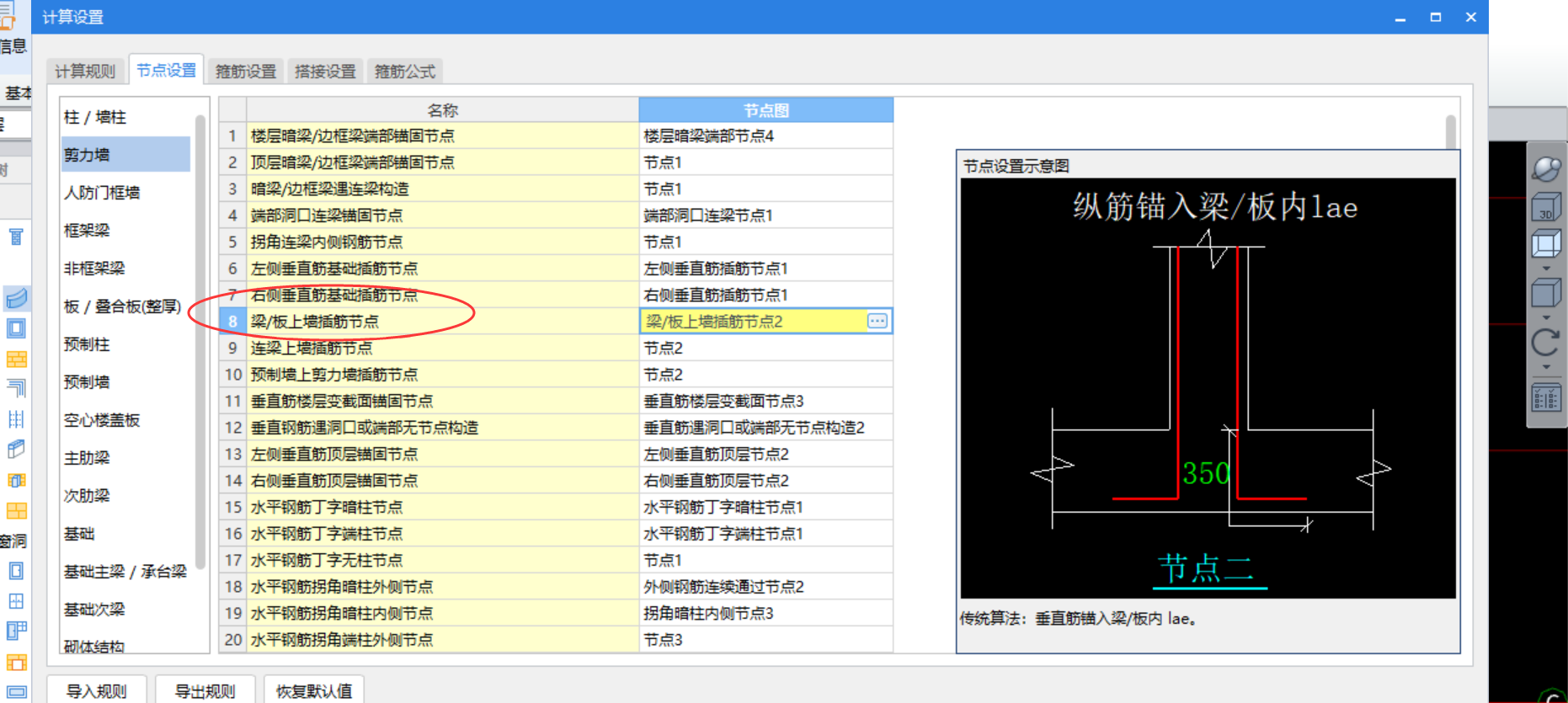Expand dropdown arrow under solid cube

point(1546,317)
